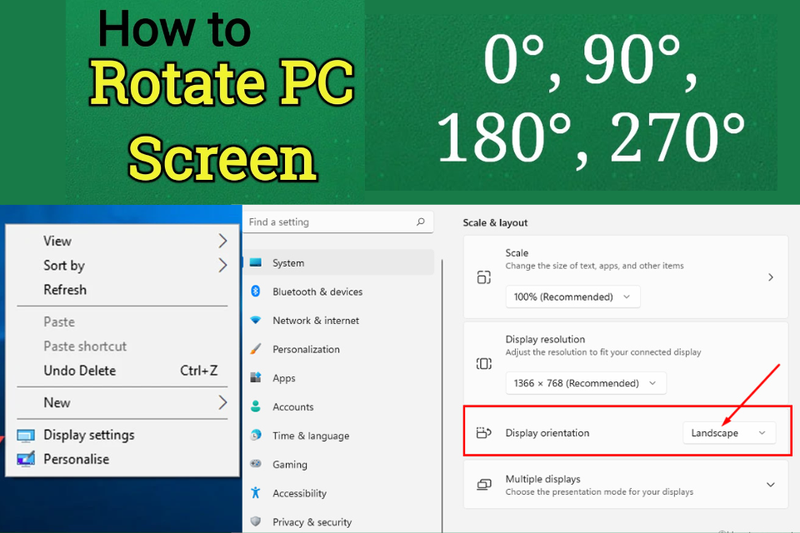The image size is (800, 533).
Task: Click the Network & internet wifi icon
Action: point(256,320)
